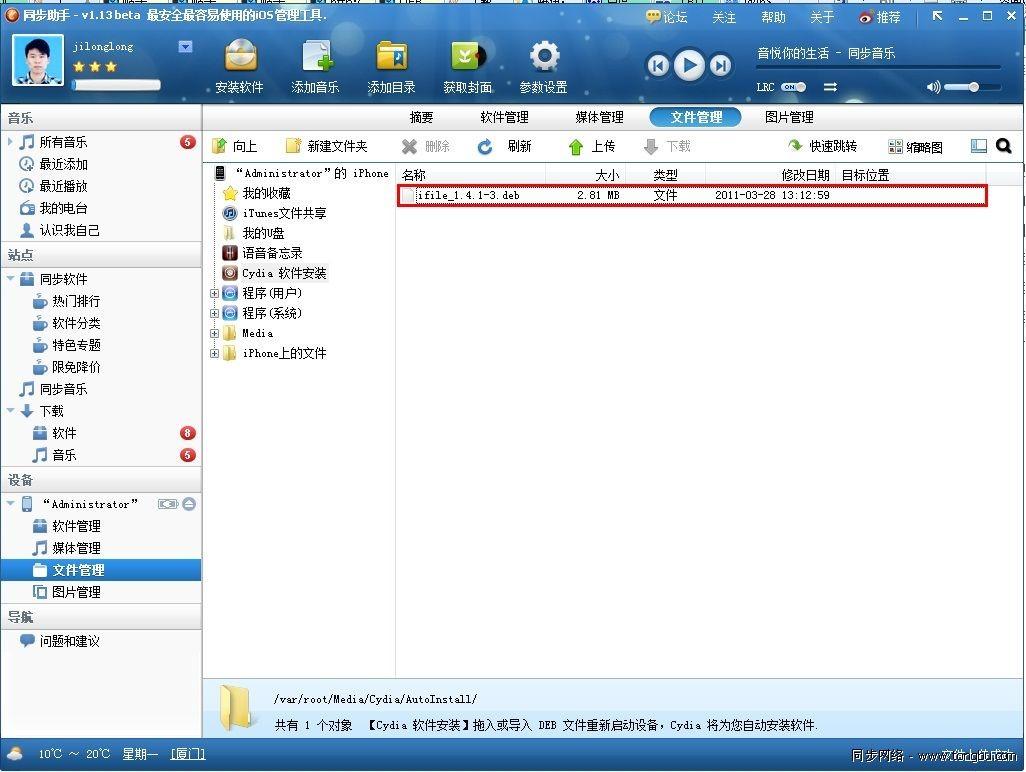Open the user account dropdown arrow

pos(186,46)
